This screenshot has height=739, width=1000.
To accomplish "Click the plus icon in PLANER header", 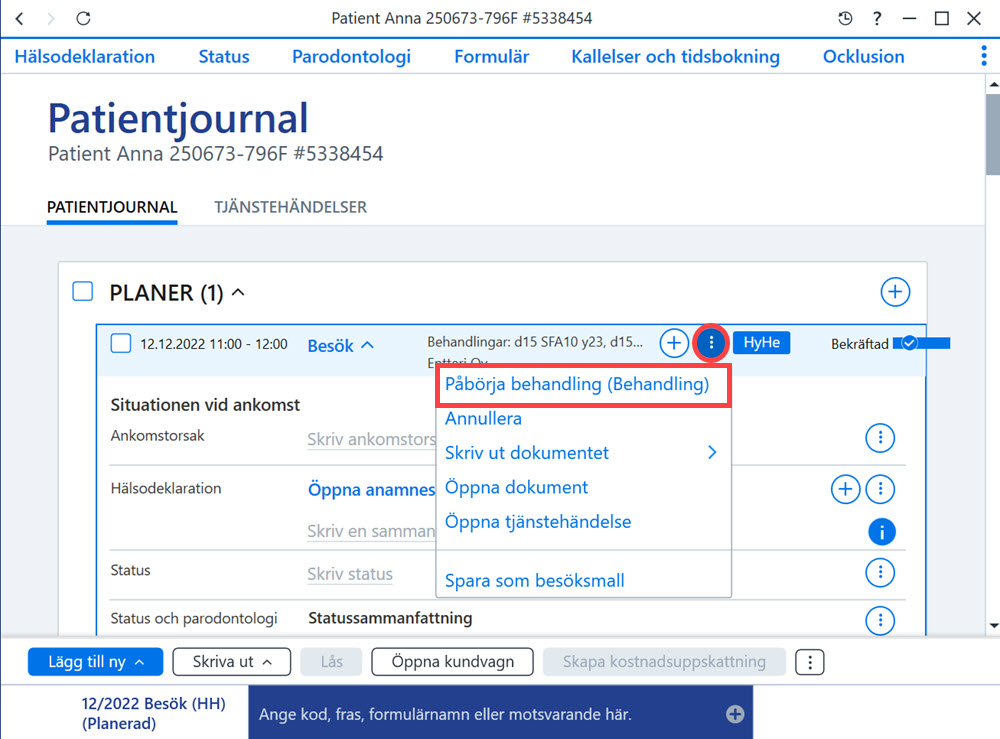I will point(895,292).
